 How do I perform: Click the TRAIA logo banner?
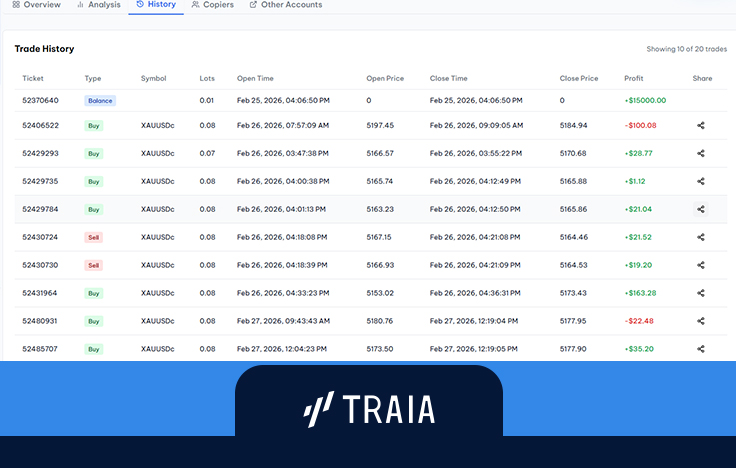pos(368,408)
